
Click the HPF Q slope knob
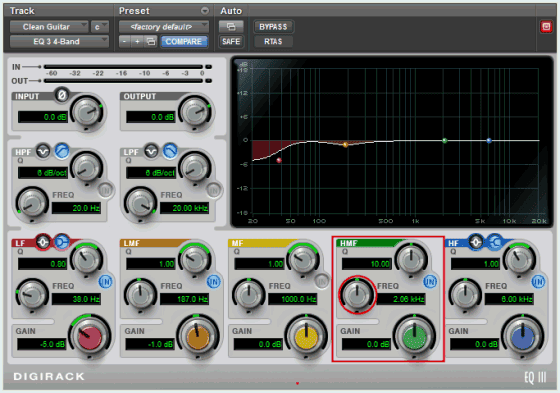pos(87,168)
